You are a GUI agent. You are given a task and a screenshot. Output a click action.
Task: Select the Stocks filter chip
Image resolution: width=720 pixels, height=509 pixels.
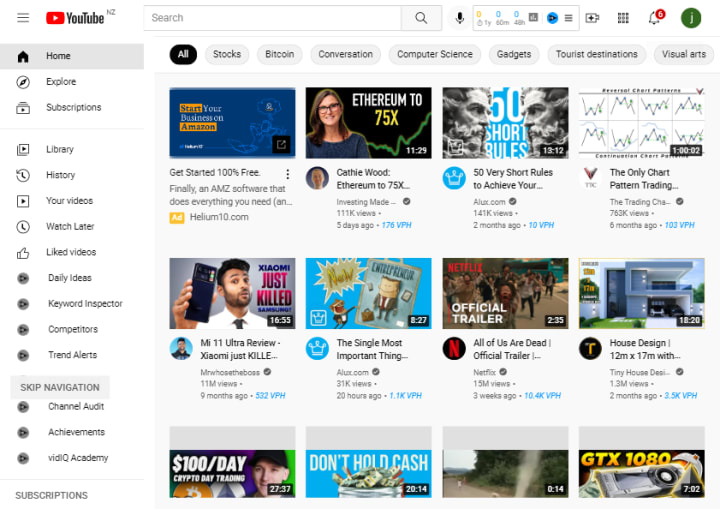pos(227,54)
